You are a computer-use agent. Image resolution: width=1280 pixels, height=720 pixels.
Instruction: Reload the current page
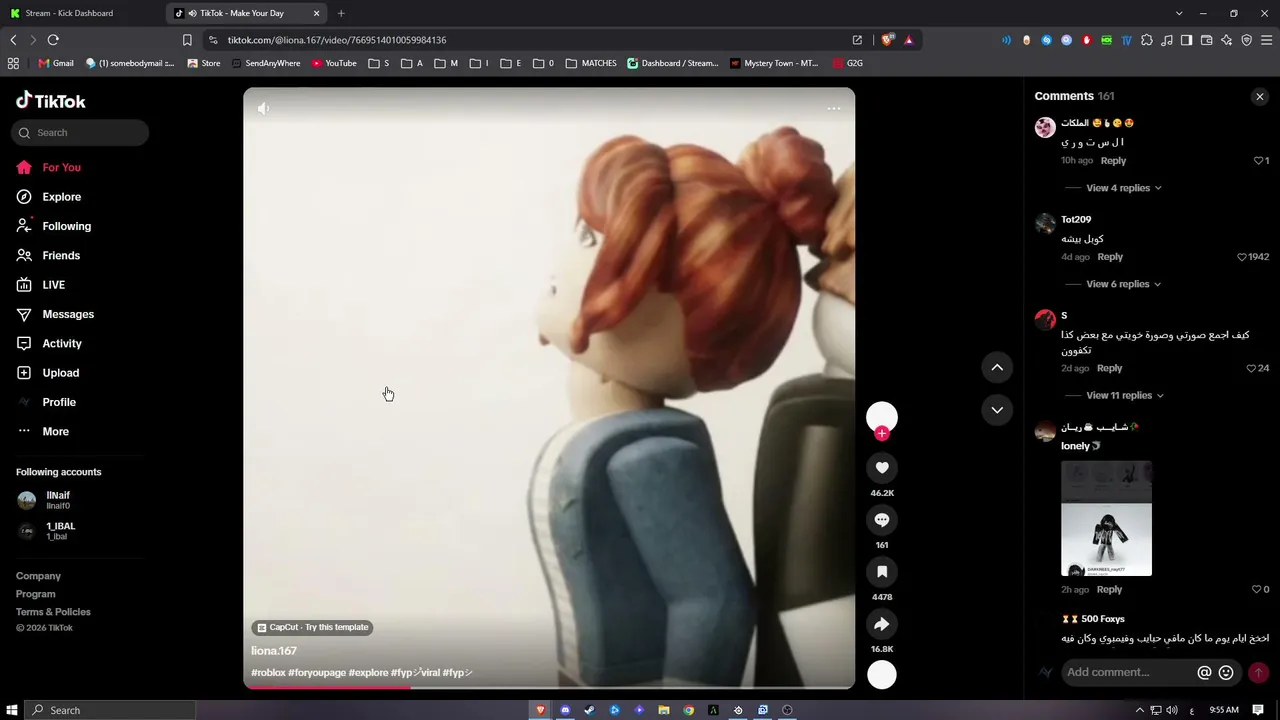point(53,40)
